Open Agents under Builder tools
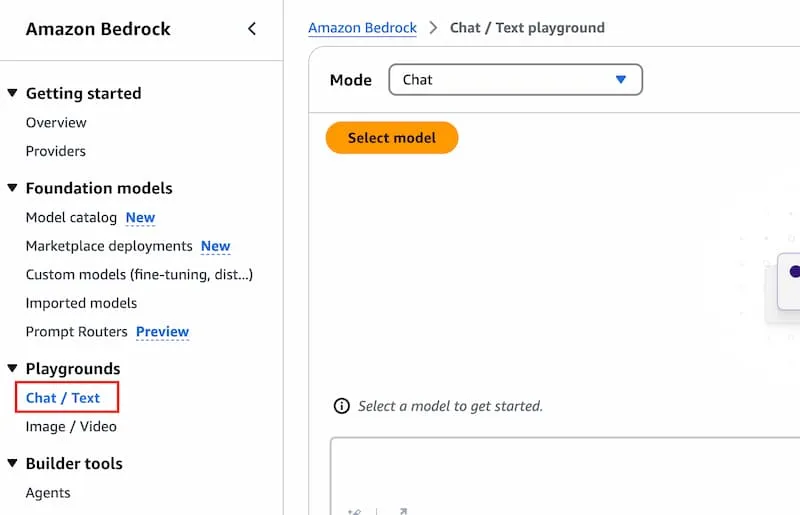Viewport: 800px width, 515px height. tap(48, 493)
